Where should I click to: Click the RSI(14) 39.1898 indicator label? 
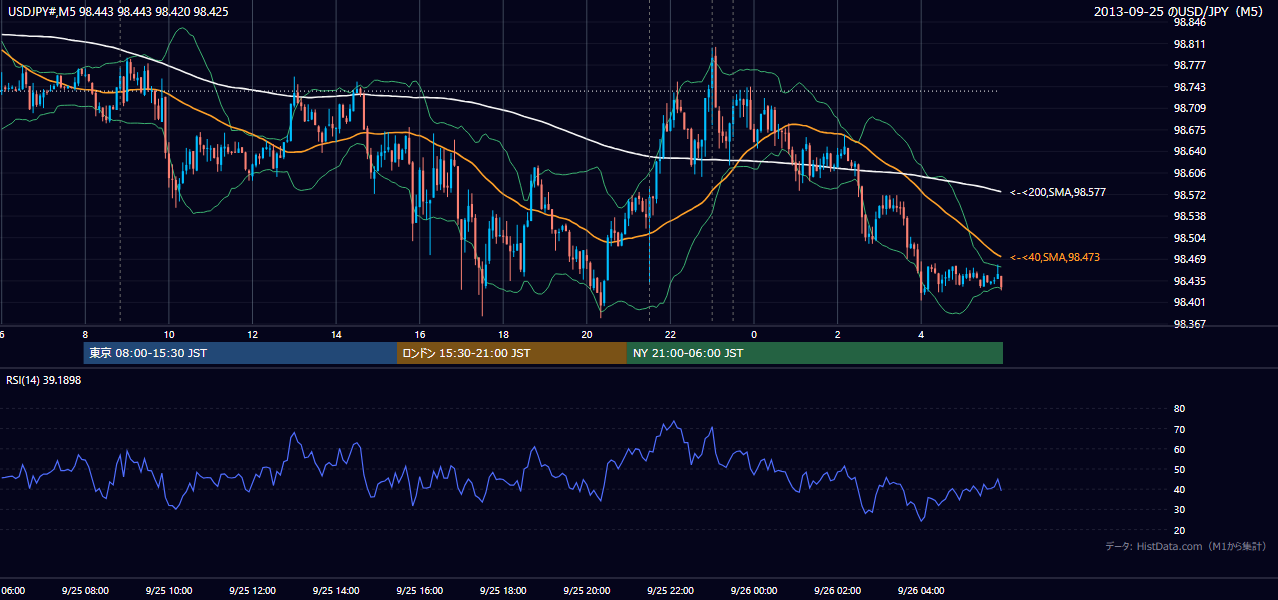(x=44, y=380)
